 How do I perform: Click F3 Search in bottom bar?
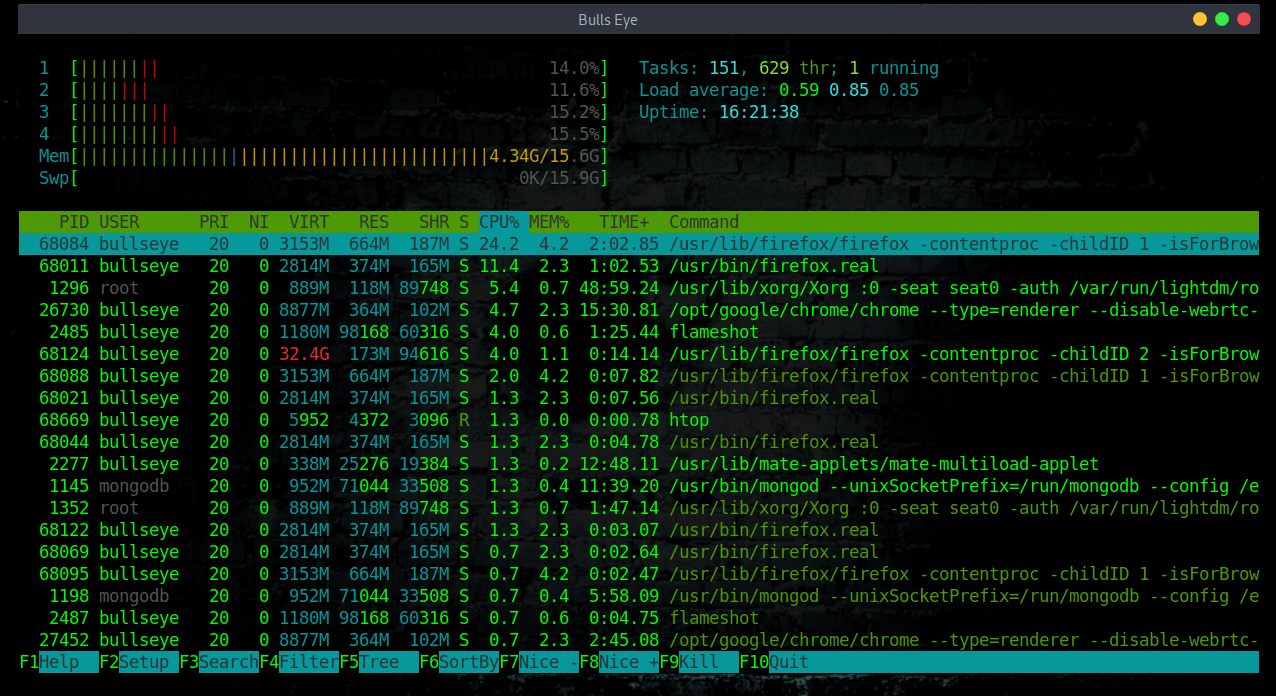tap(218, 662)
